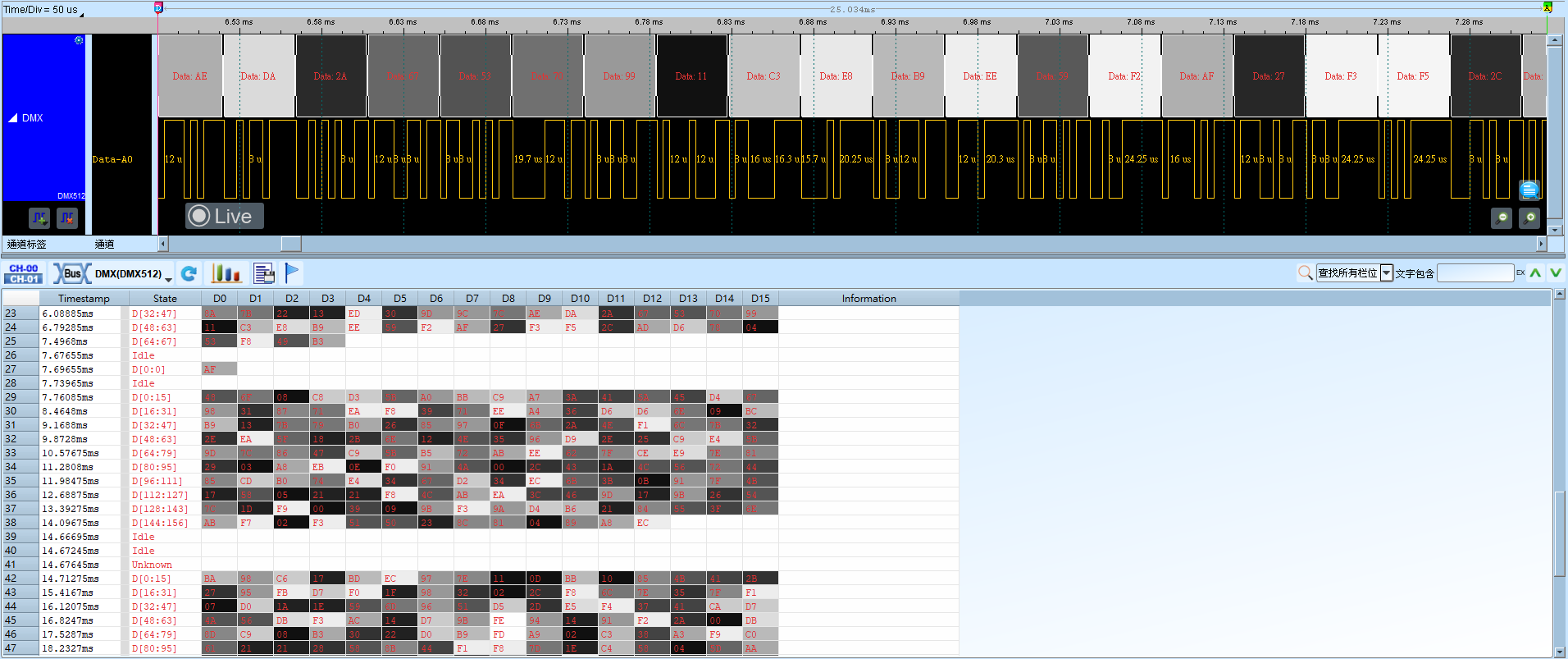Click the add channel waveform icon
Screen dimensions: 1568x659
39,218
